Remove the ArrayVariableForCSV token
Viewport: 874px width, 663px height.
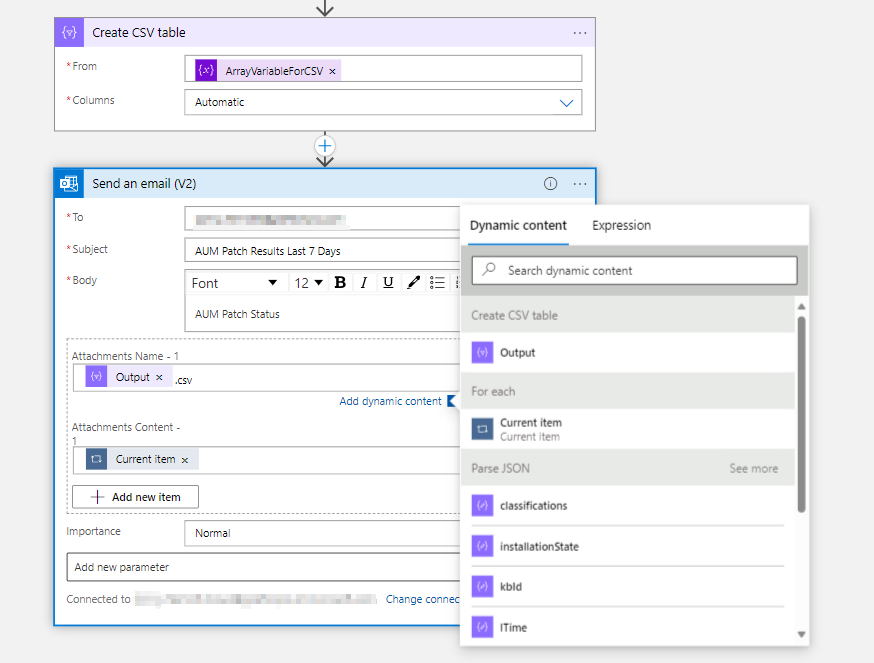point(332,71)
